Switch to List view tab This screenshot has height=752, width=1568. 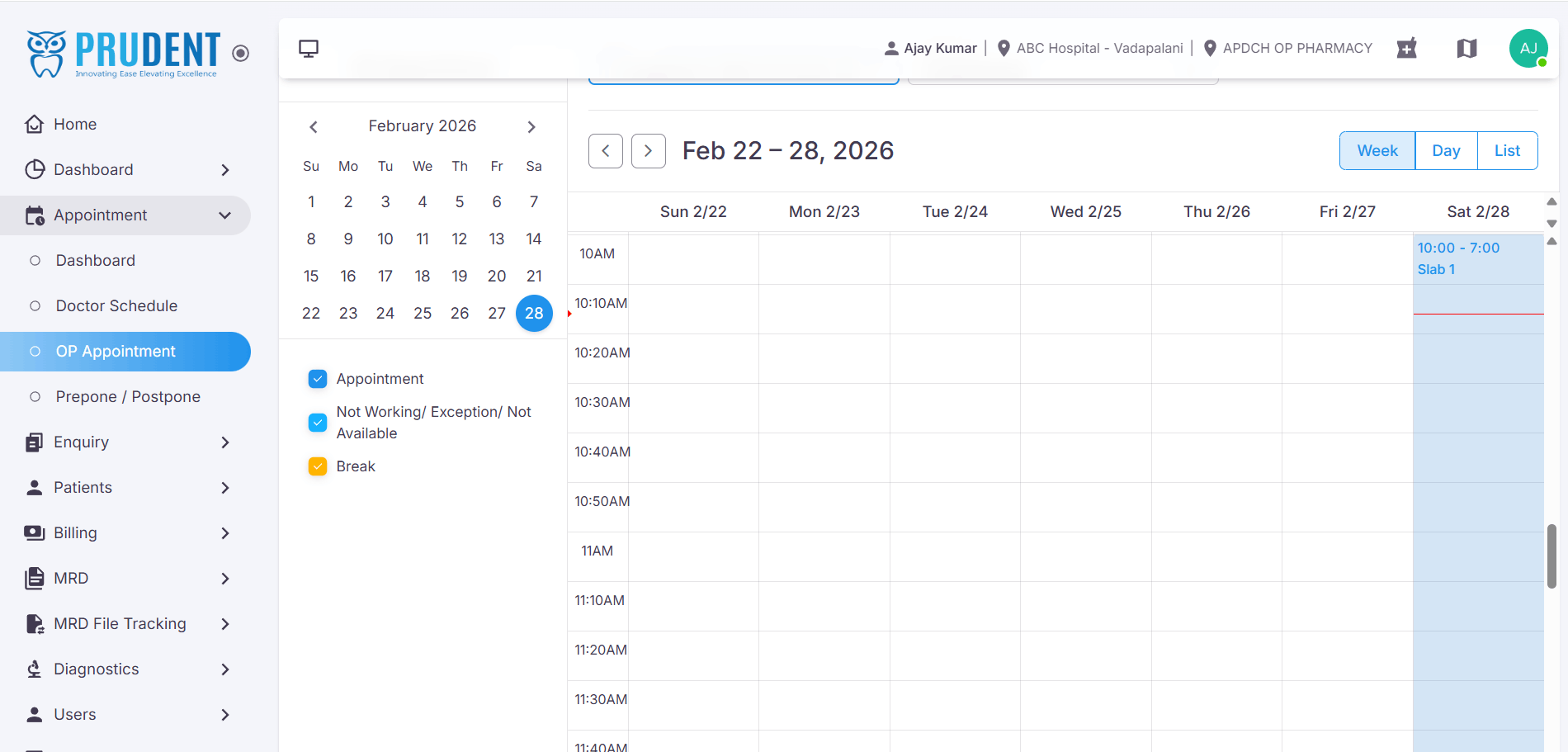[x=1507, y=151]
